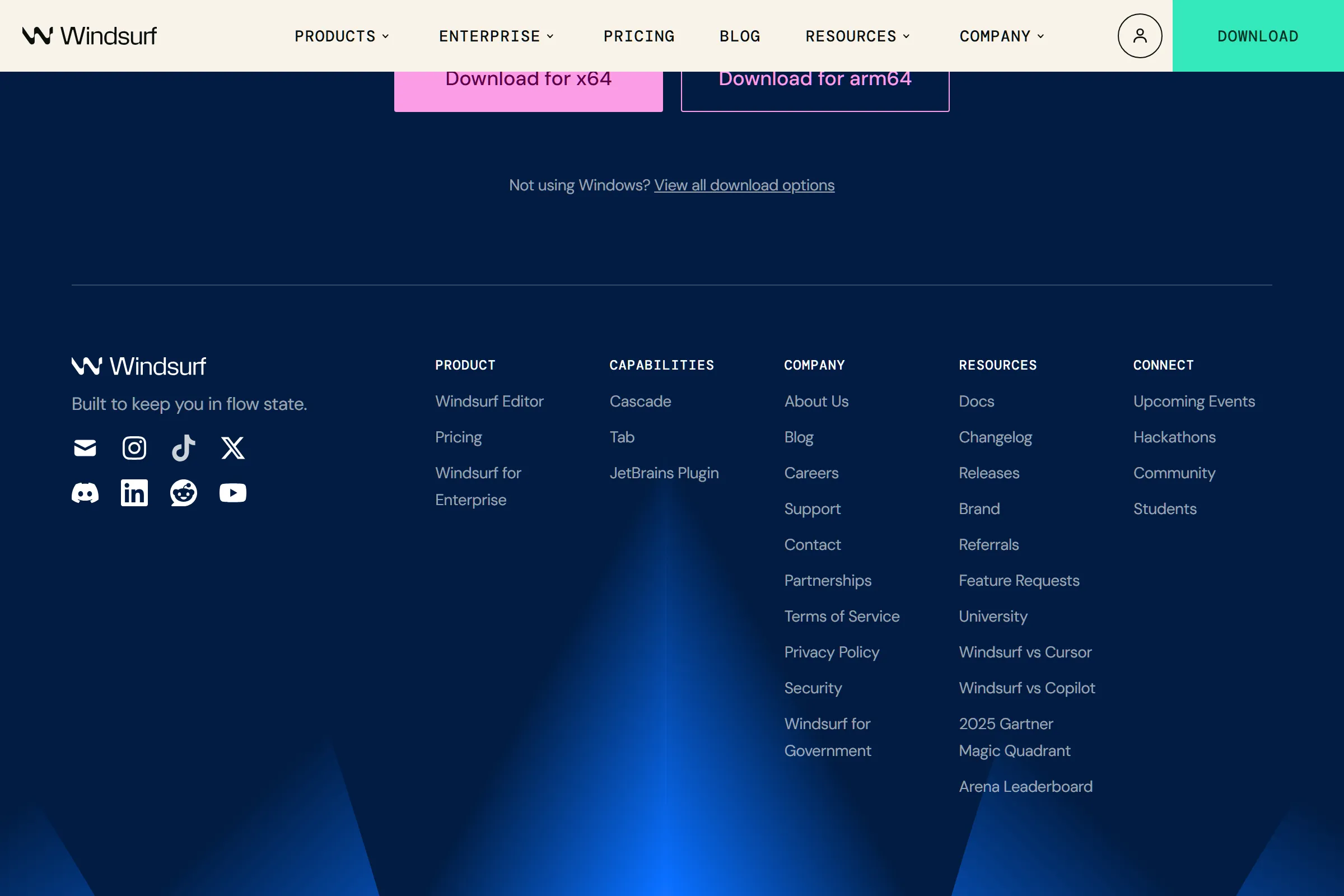Viewport: 1344px width, 896px height.
Task: Click the Windsurf logo in the footer
Action: click(x=138, y=366)
